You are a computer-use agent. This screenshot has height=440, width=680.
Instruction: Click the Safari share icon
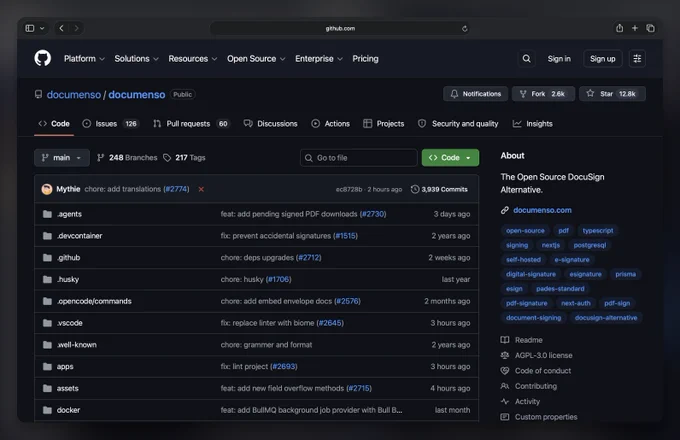coord(619,28)
